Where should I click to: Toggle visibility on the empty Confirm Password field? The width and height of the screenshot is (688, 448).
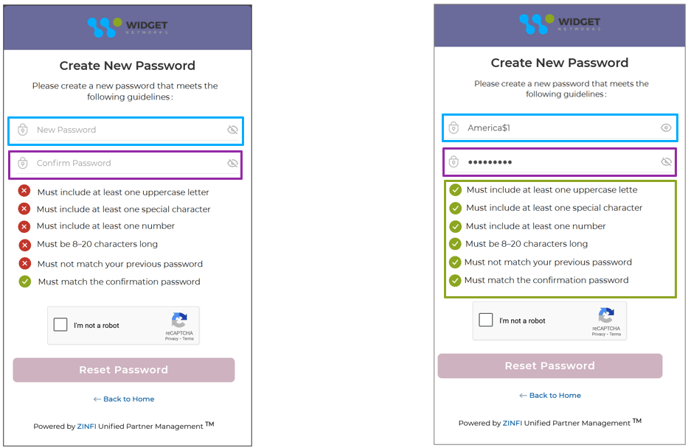pos(232,163)
